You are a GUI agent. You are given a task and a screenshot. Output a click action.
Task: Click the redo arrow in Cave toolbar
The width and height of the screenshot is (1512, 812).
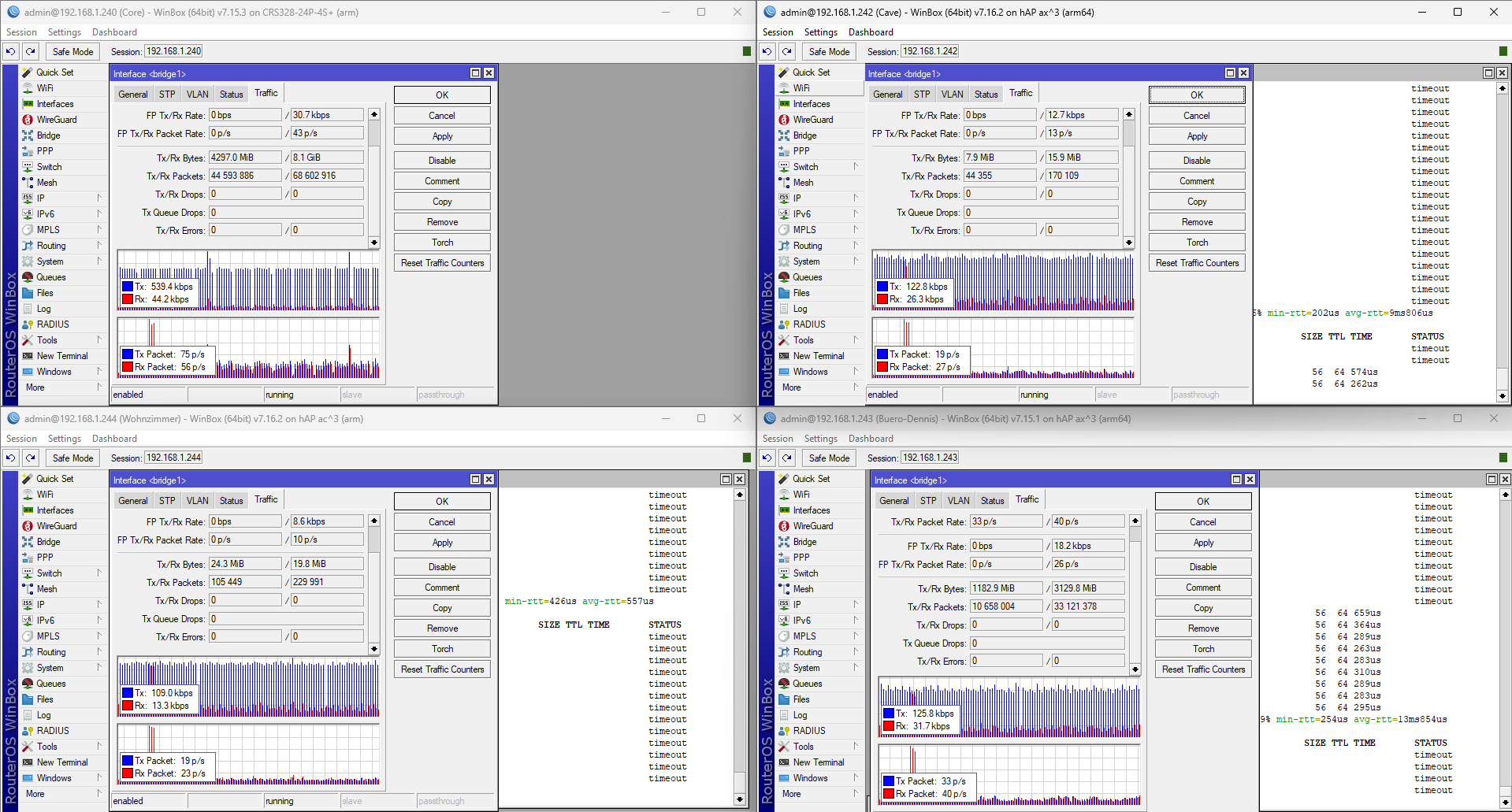coord(786,52)
